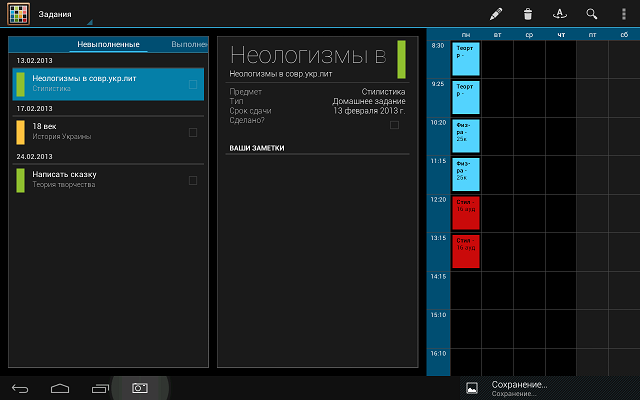Click the 24.02.2013 date header
This screenshot has width=640, height=400.
pos(34,157)
